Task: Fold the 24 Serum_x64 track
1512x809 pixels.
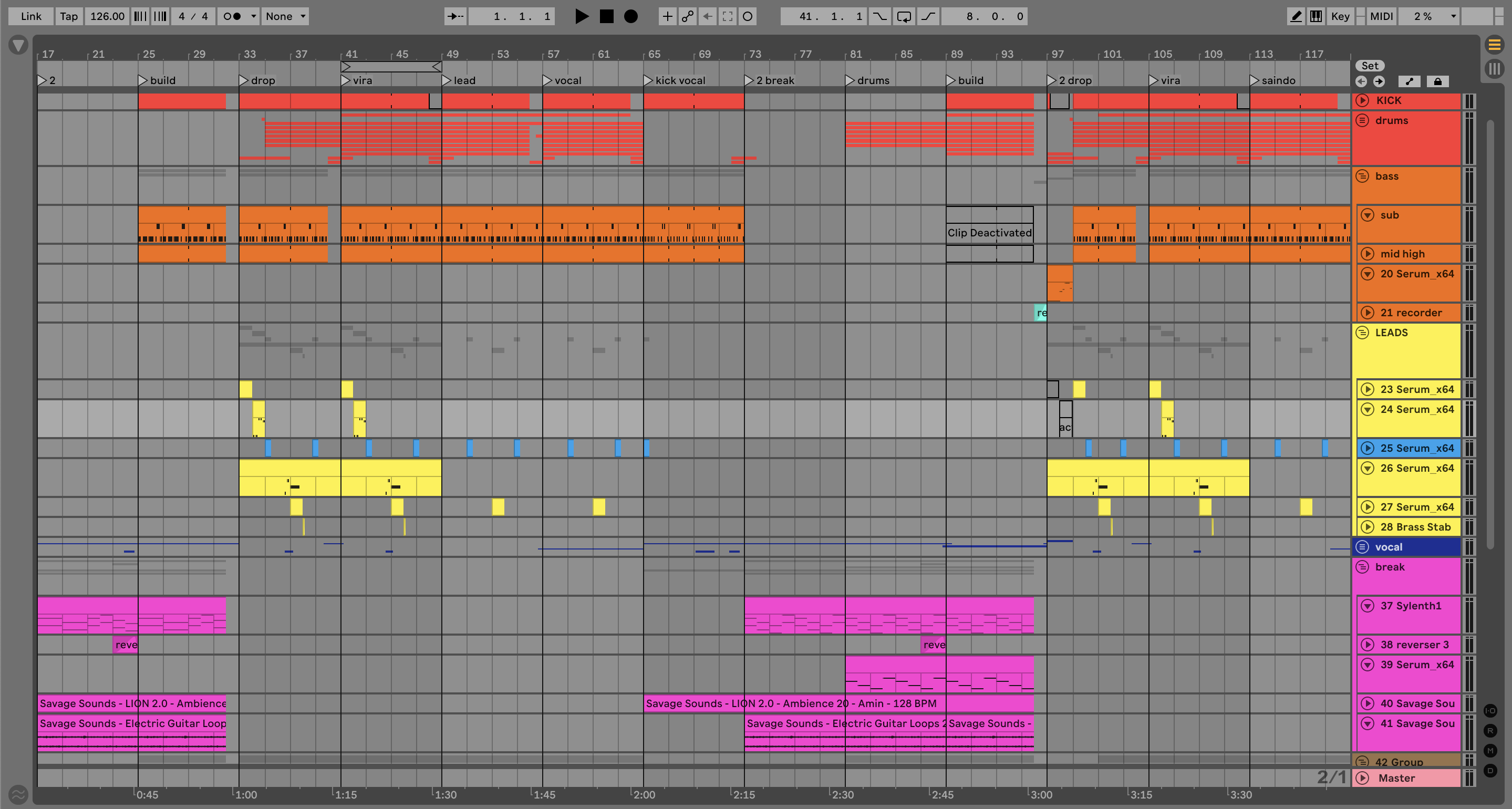Action: [x=1368, y=409]
